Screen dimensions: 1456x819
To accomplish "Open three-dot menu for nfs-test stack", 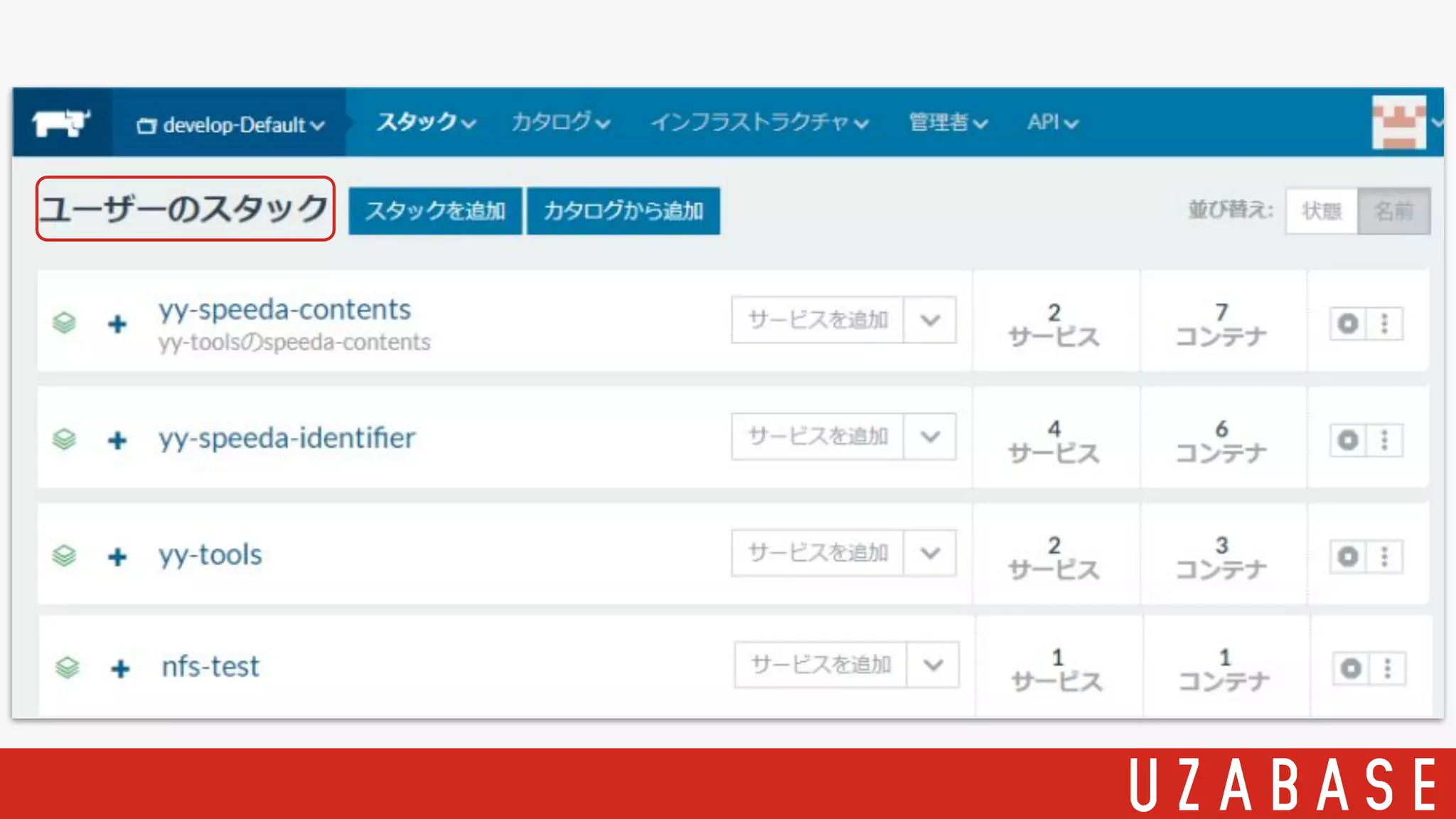I will click(x=1387, y=668).
